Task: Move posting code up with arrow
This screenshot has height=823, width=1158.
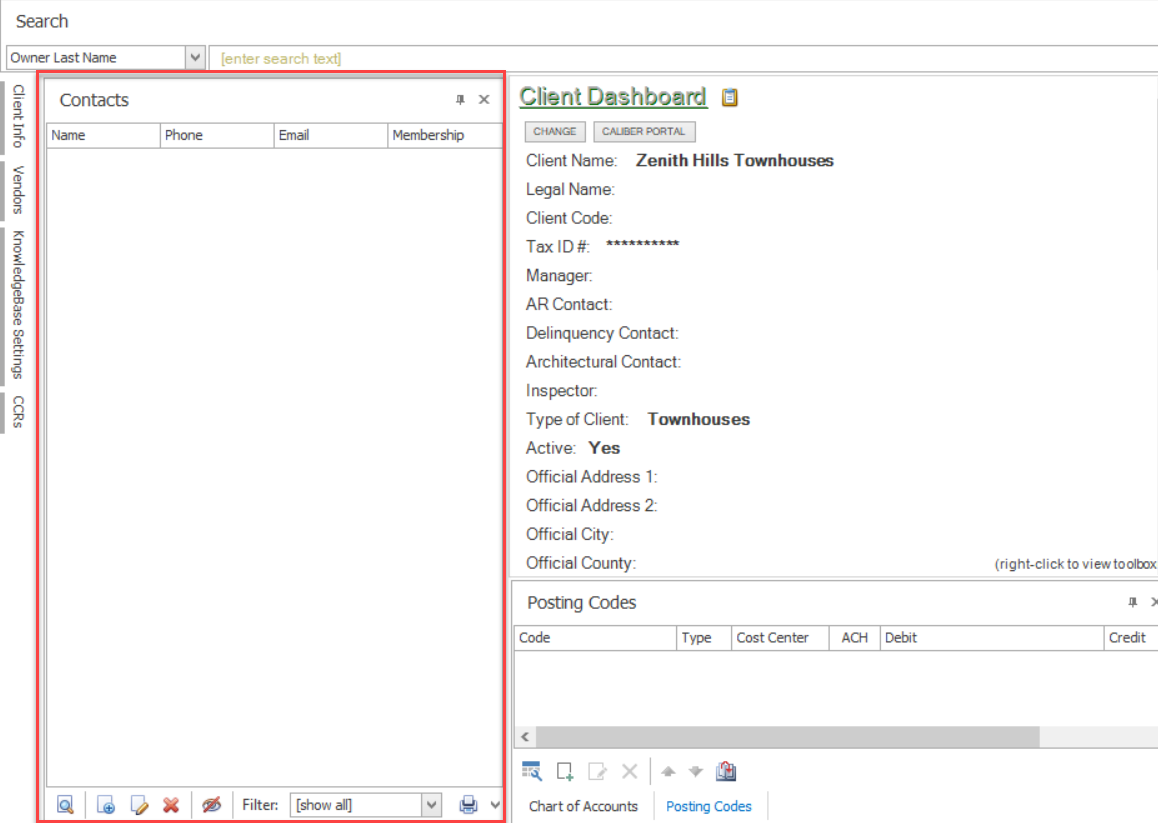Action: pos(668,771)
